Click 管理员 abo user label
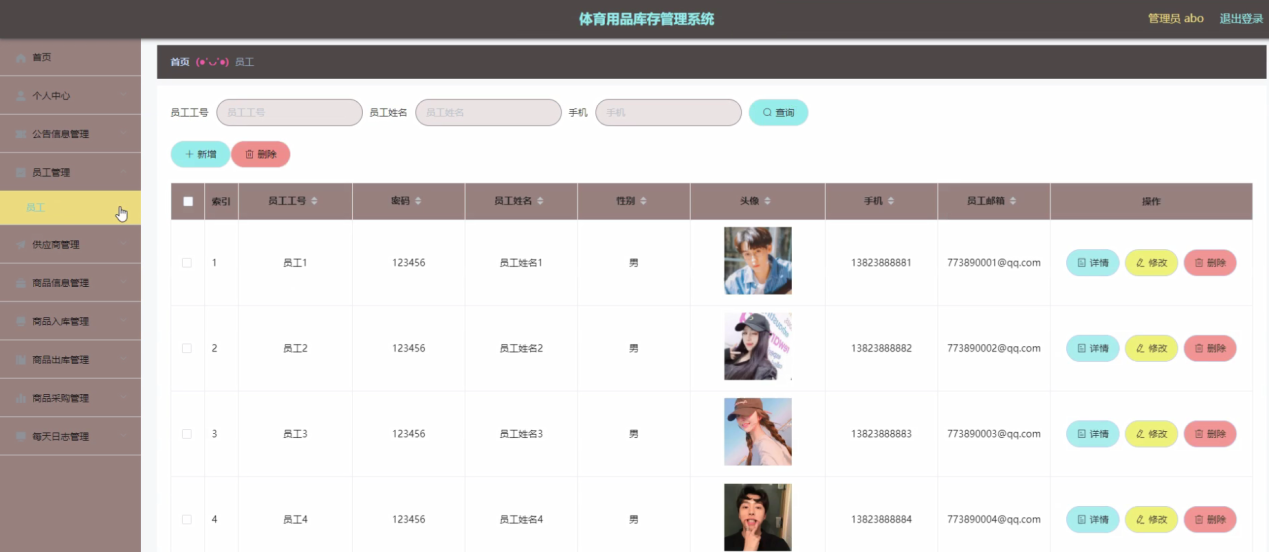 click(1175, 19)
